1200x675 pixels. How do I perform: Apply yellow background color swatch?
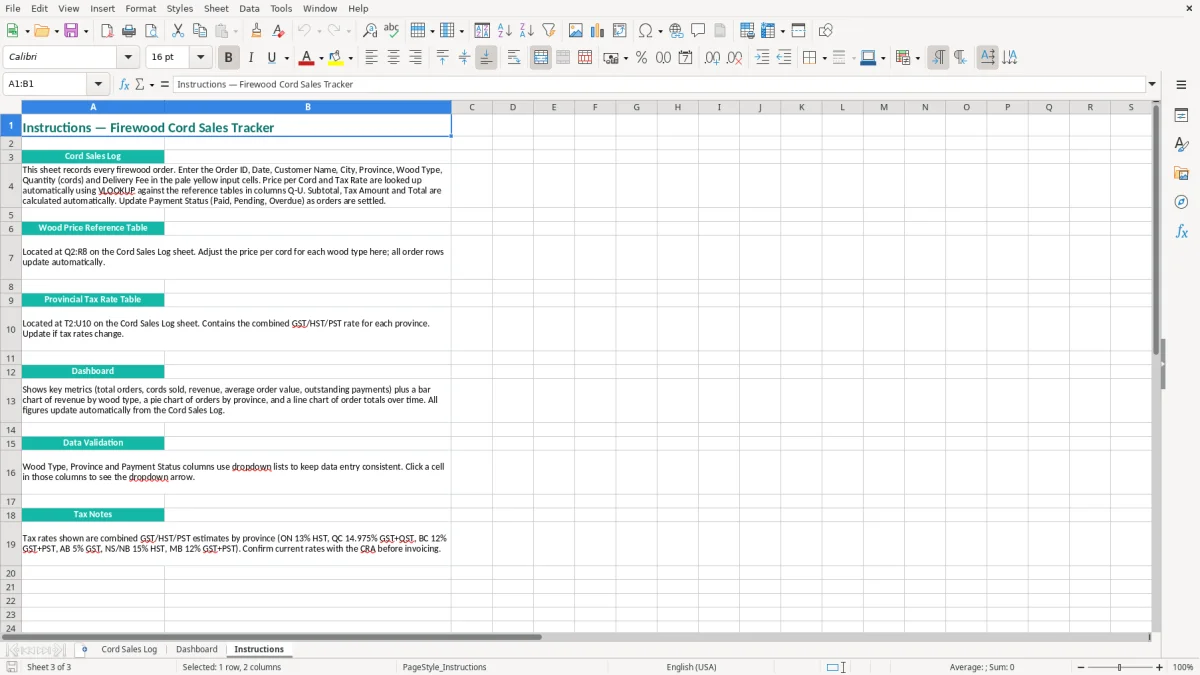click(336, 58)
